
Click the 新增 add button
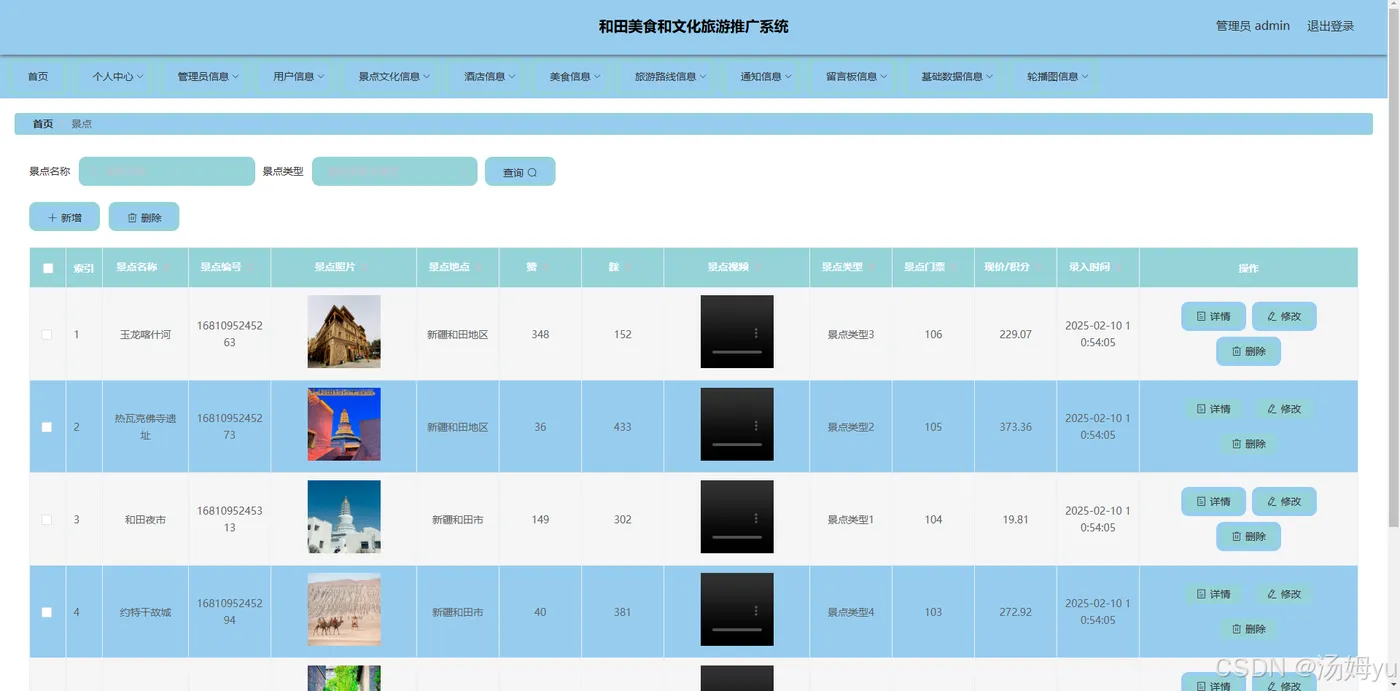pos(64,217)
